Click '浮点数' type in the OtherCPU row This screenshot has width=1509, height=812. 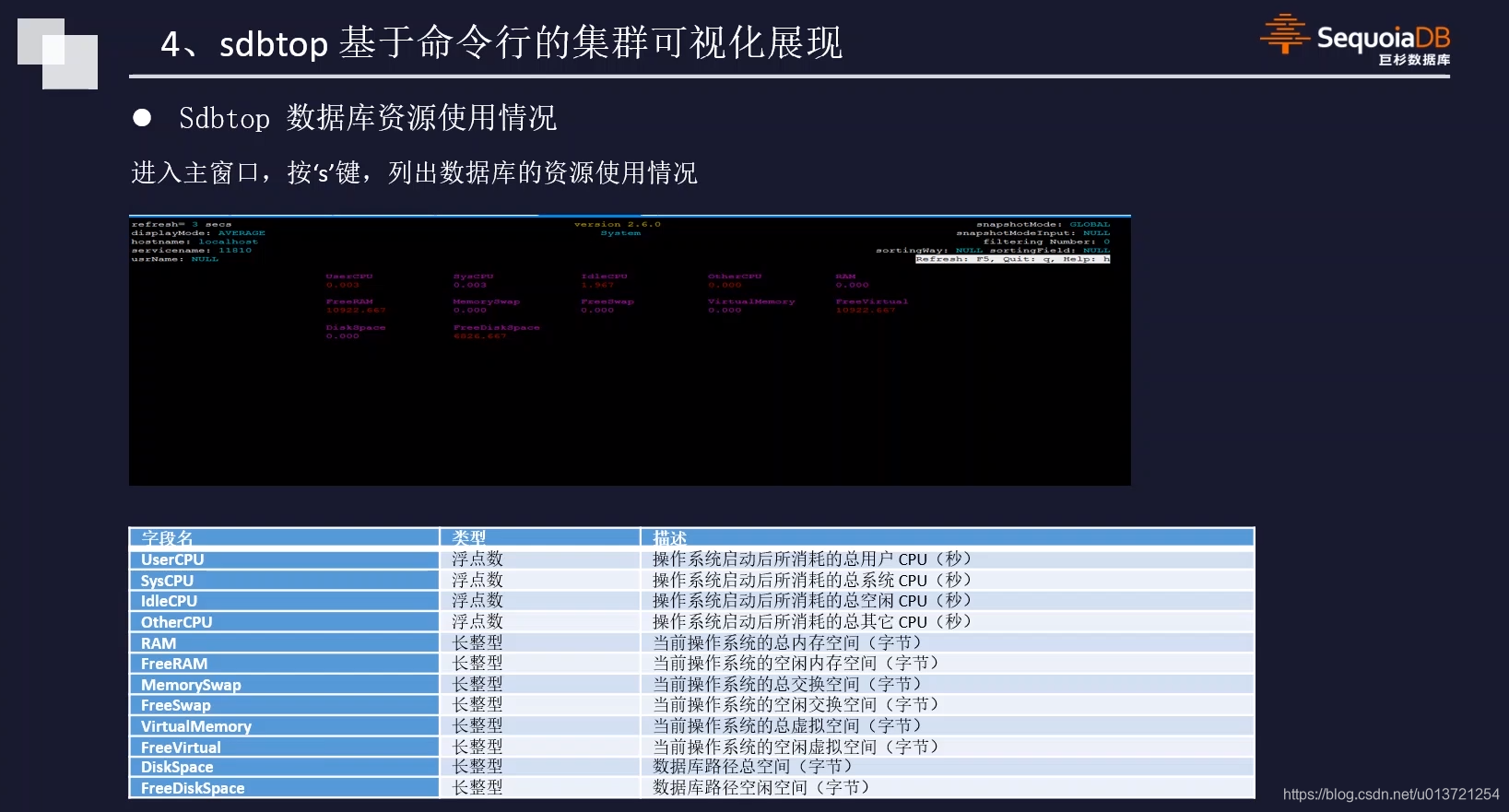coord(477,621)
